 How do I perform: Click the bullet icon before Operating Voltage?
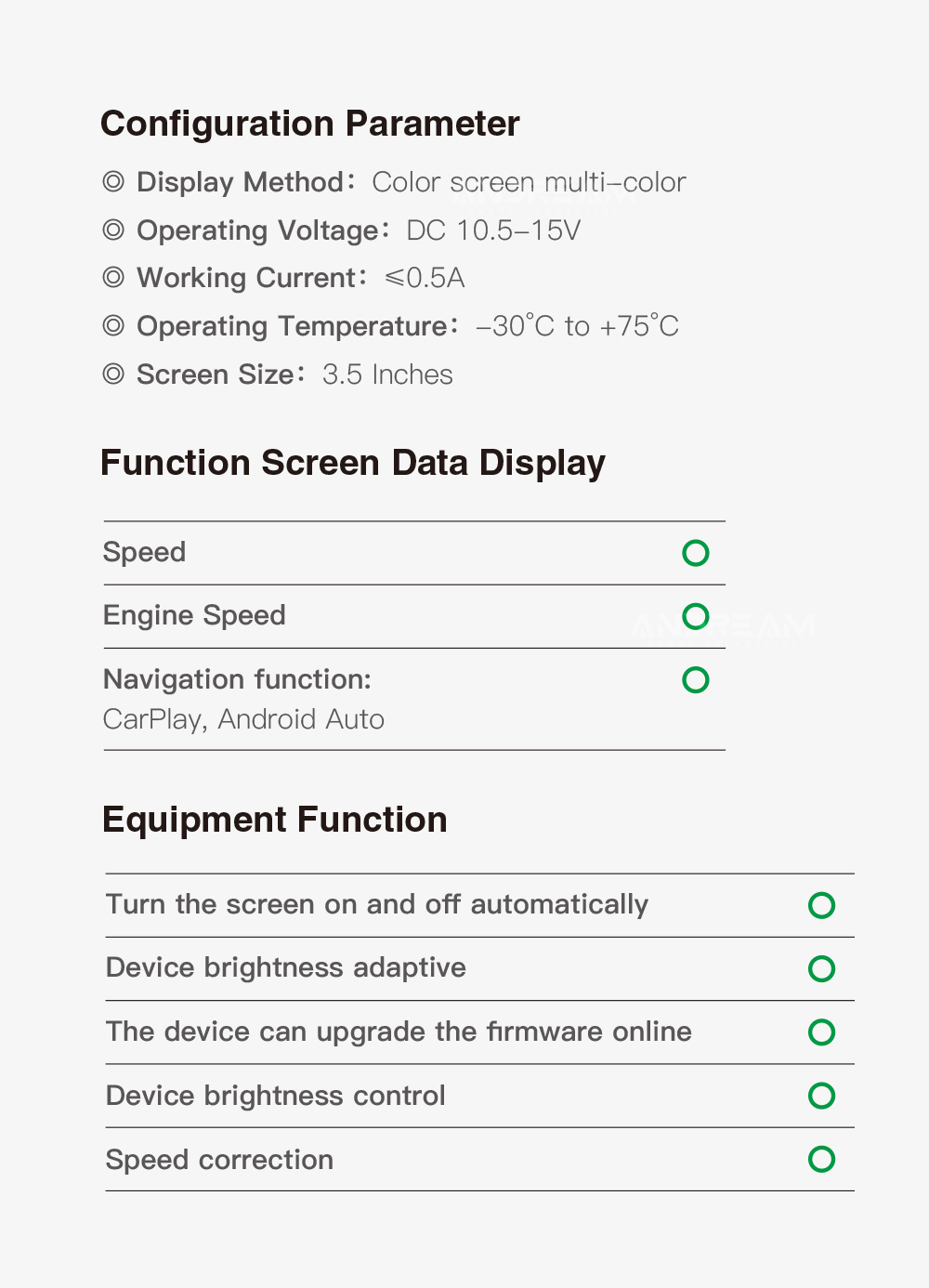click(x=113, y=230)
